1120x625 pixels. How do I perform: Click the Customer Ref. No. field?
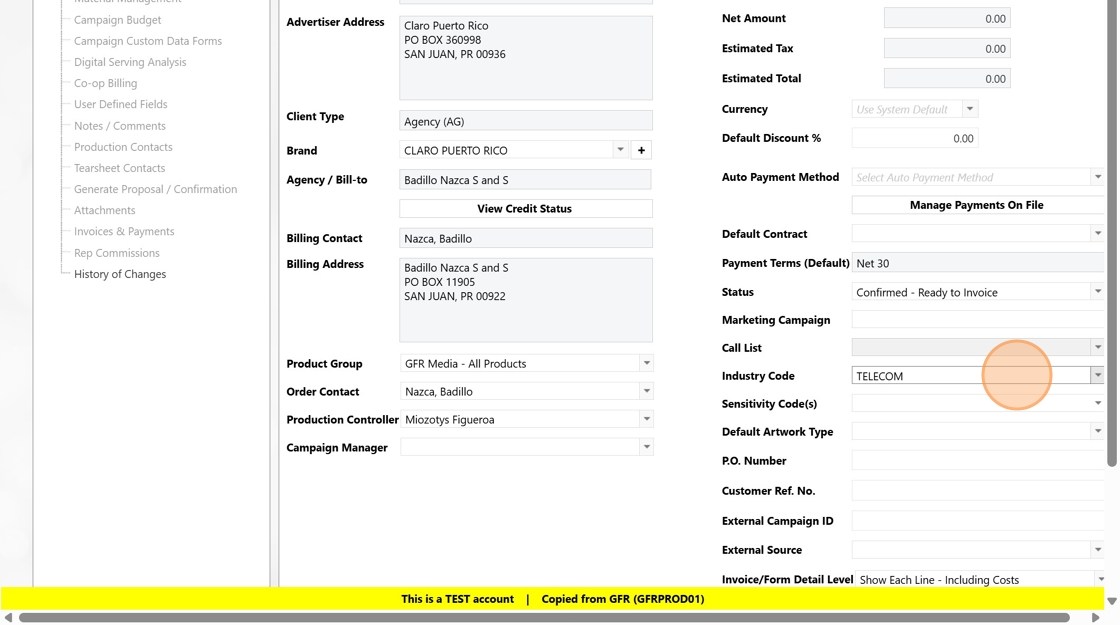click(978, 490)
